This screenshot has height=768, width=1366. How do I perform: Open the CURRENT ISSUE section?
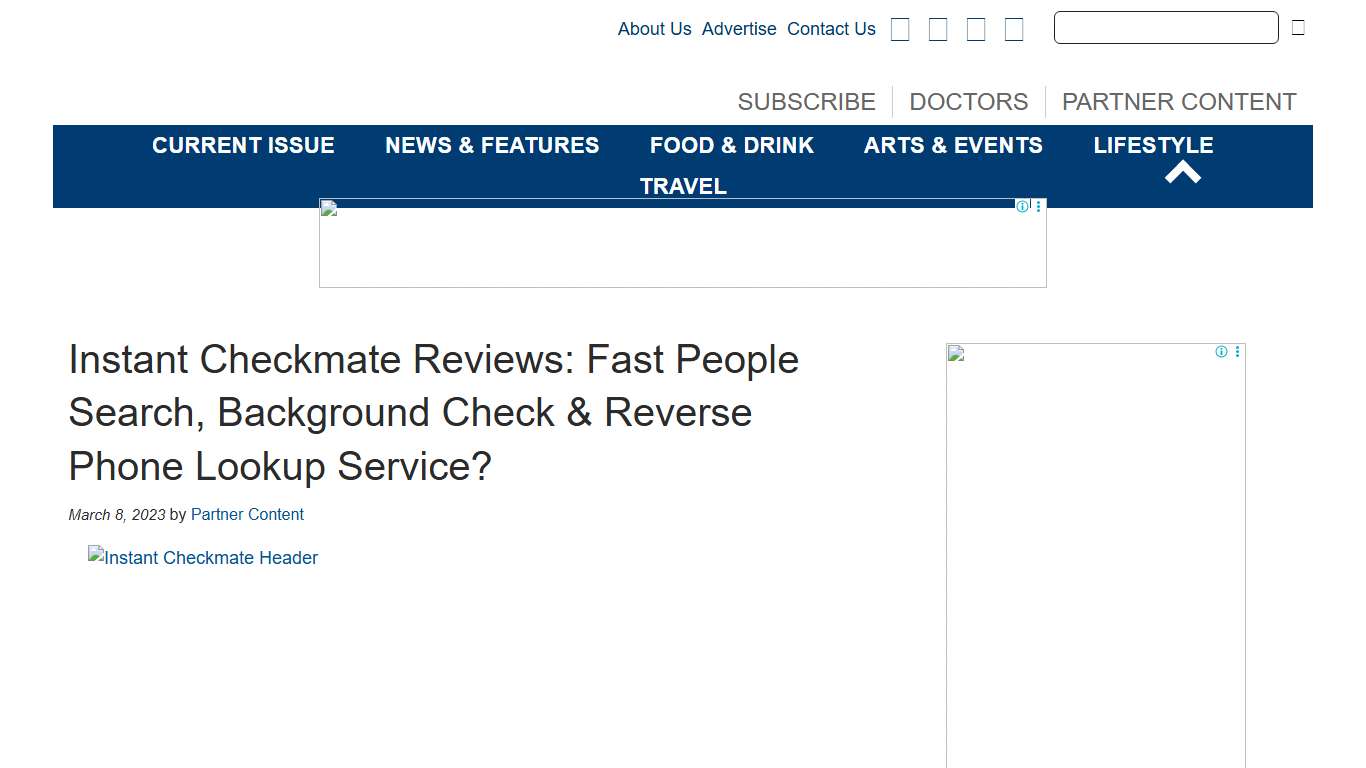coord(243,145)
